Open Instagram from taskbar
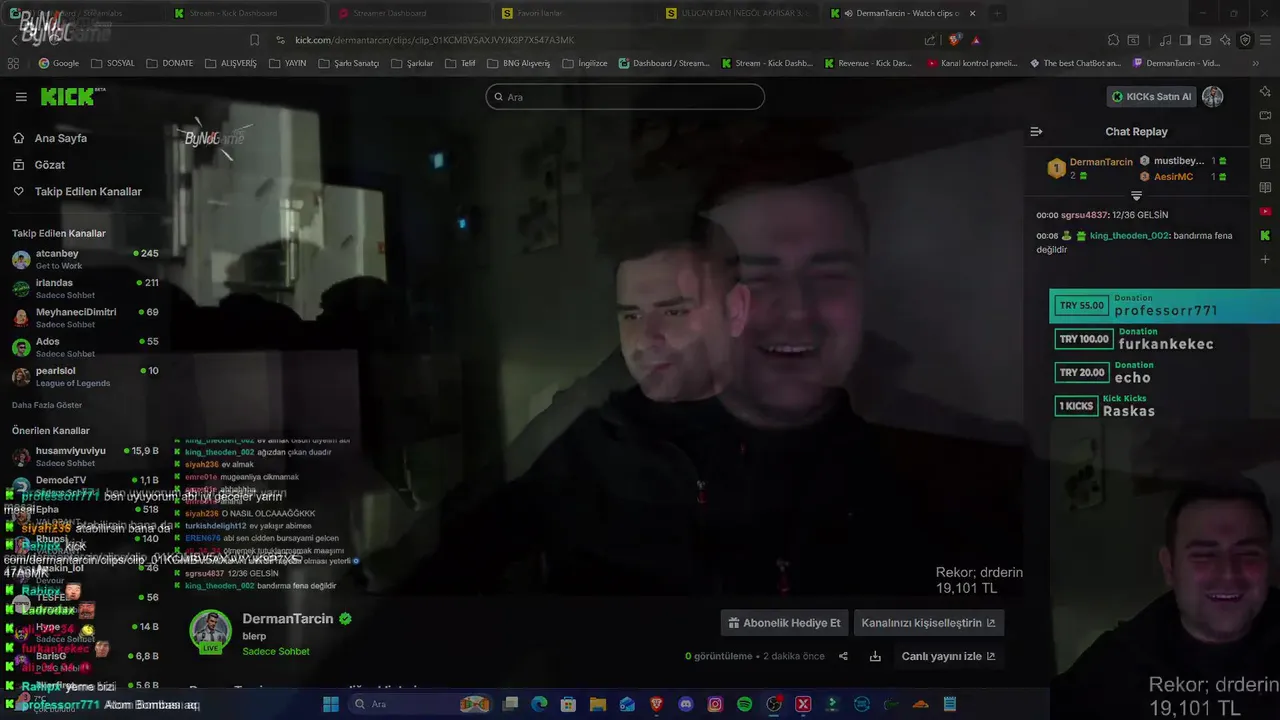 (715, 704)
